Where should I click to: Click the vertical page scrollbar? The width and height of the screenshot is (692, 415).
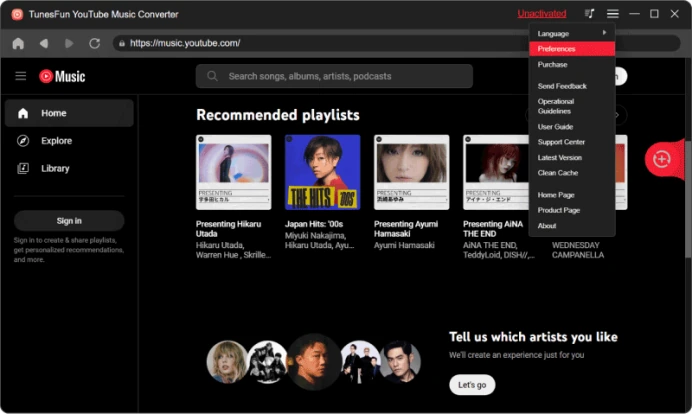click(x=688, y=197)
